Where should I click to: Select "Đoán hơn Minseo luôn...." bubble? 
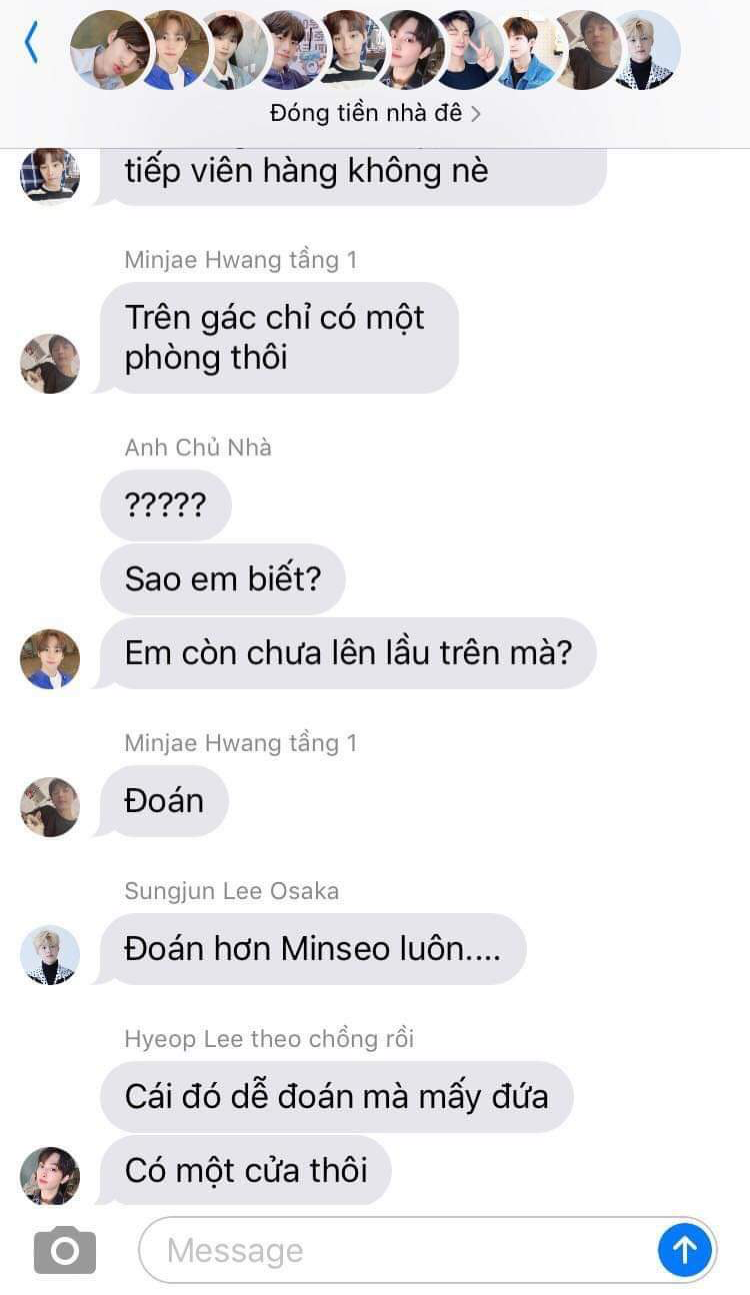coord(313,949)
